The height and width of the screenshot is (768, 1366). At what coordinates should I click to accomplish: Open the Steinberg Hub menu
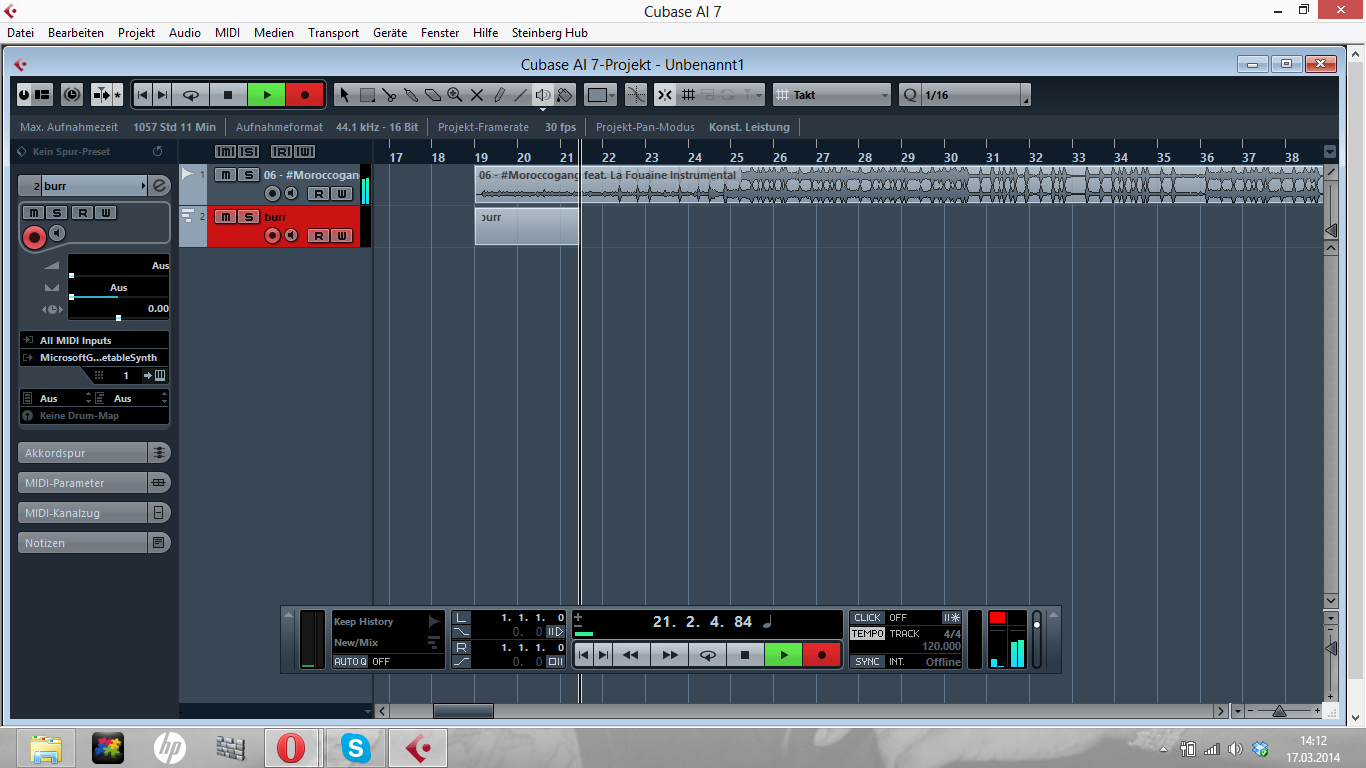coord(550,33)
